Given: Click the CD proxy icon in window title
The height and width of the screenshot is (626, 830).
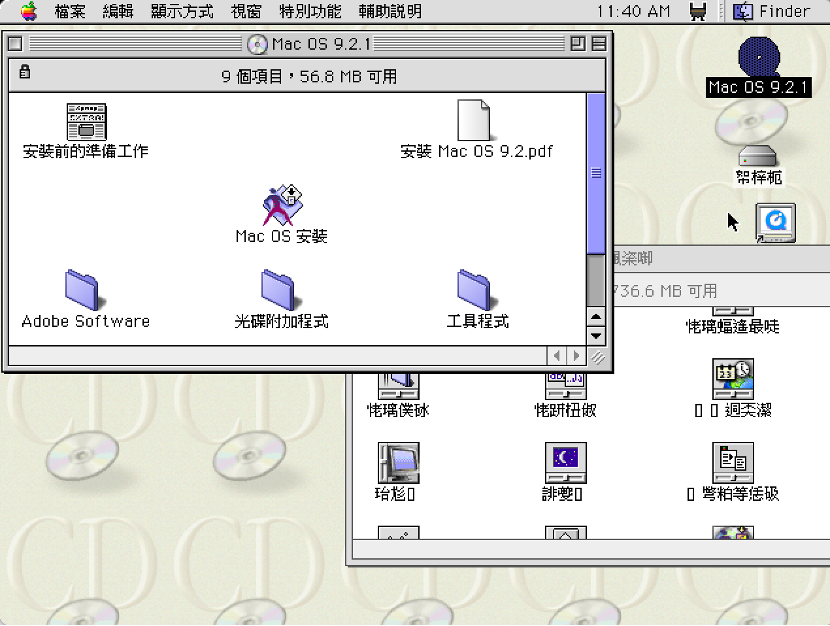Looking at the screenshot, I should (257, 44).
